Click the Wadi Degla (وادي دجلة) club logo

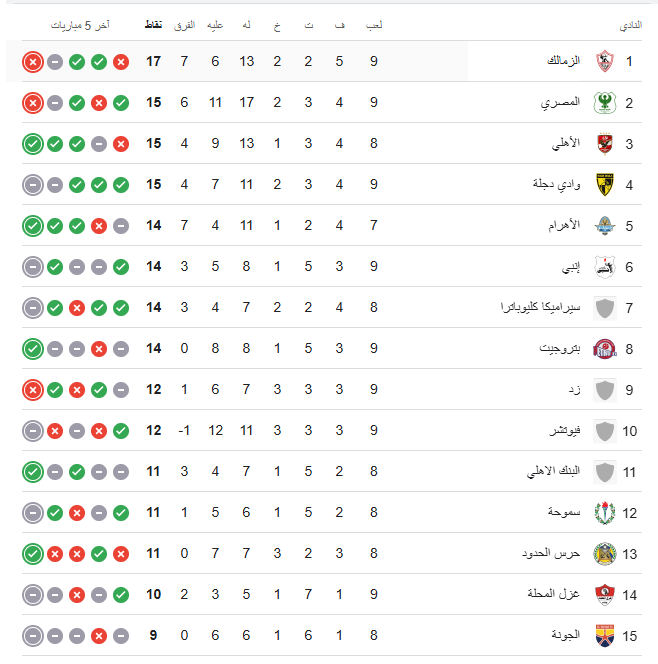click(x=604, y=185)
